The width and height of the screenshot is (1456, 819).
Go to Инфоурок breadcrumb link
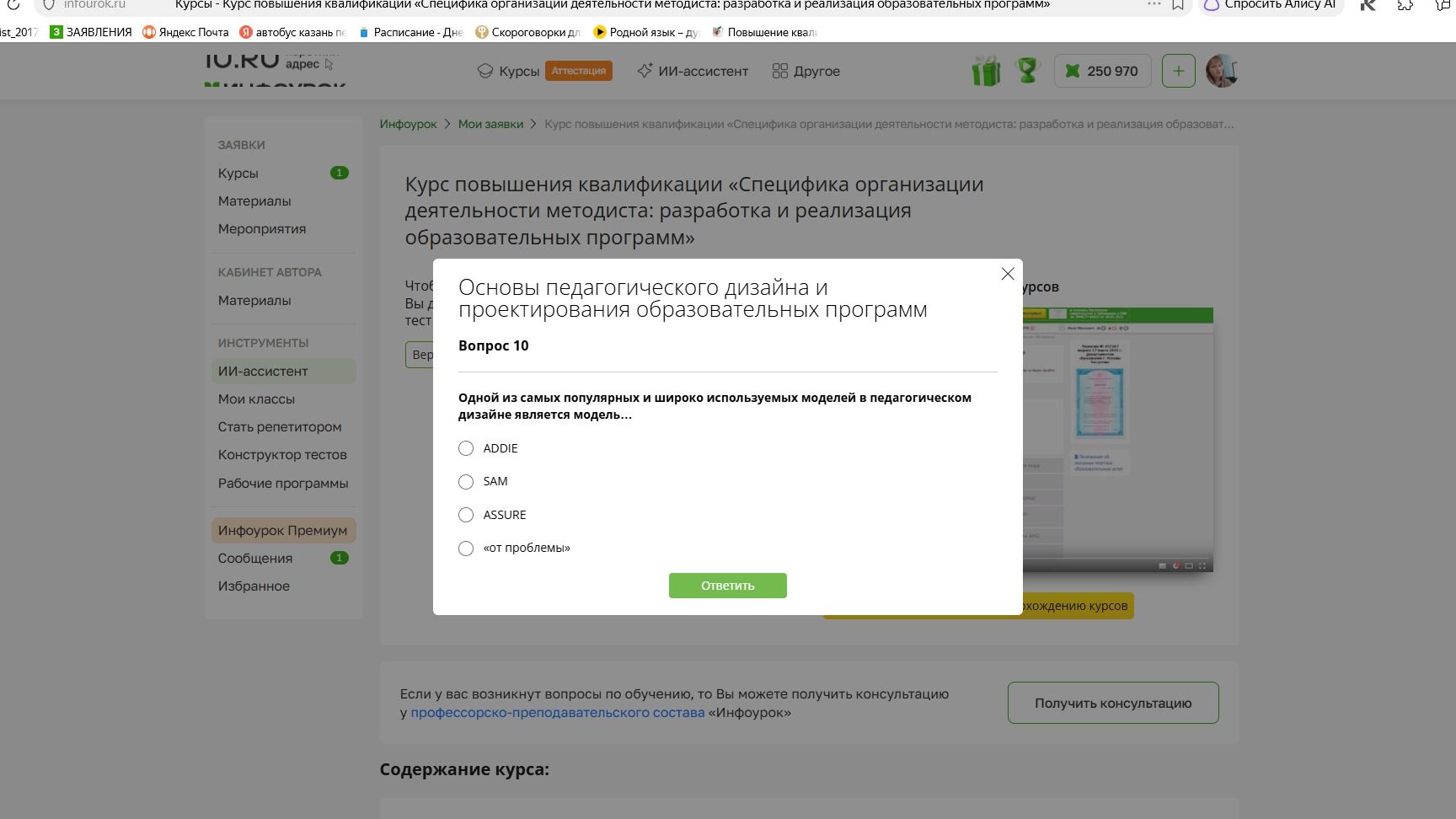pos(408,124)
